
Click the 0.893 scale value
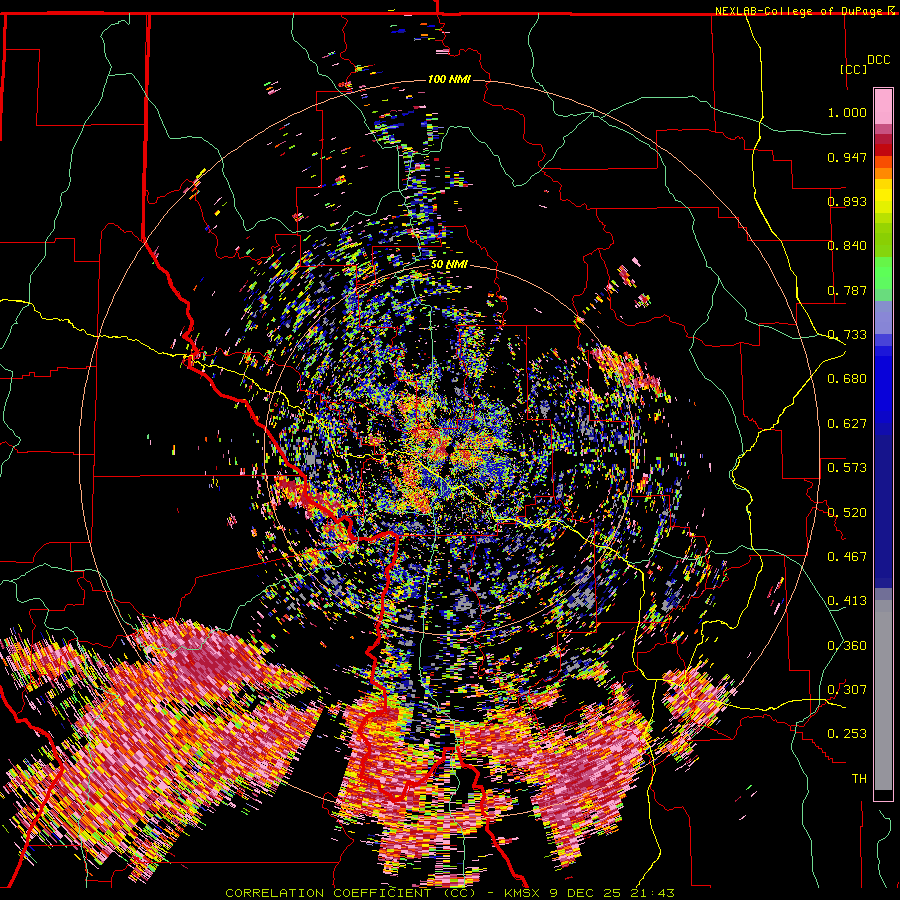pyautogui.click(x=847, y=201)
